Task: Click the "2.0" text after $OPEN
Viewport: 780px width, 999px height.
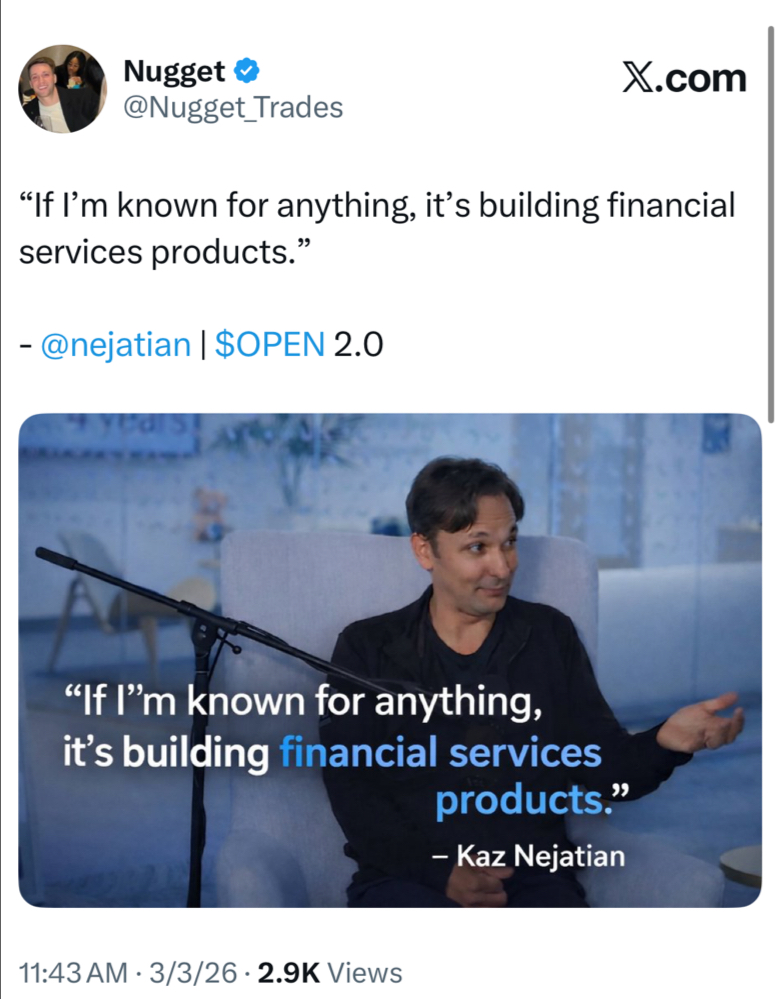Action: 358,345
